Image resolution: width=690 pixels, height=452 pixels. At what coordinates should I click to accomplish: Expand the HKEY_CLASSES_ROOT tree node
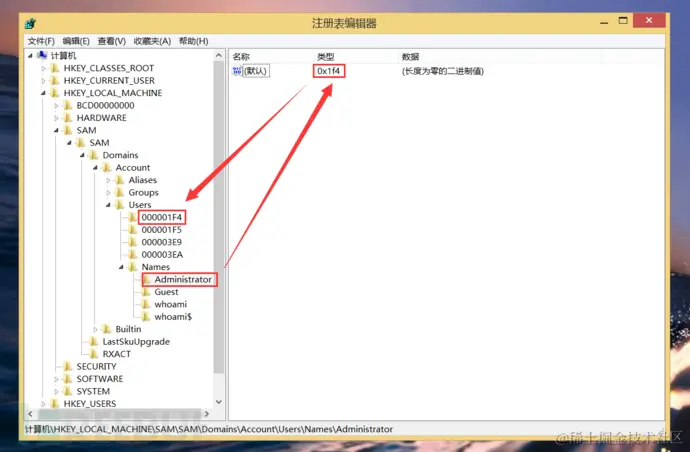tap(44, 69)
